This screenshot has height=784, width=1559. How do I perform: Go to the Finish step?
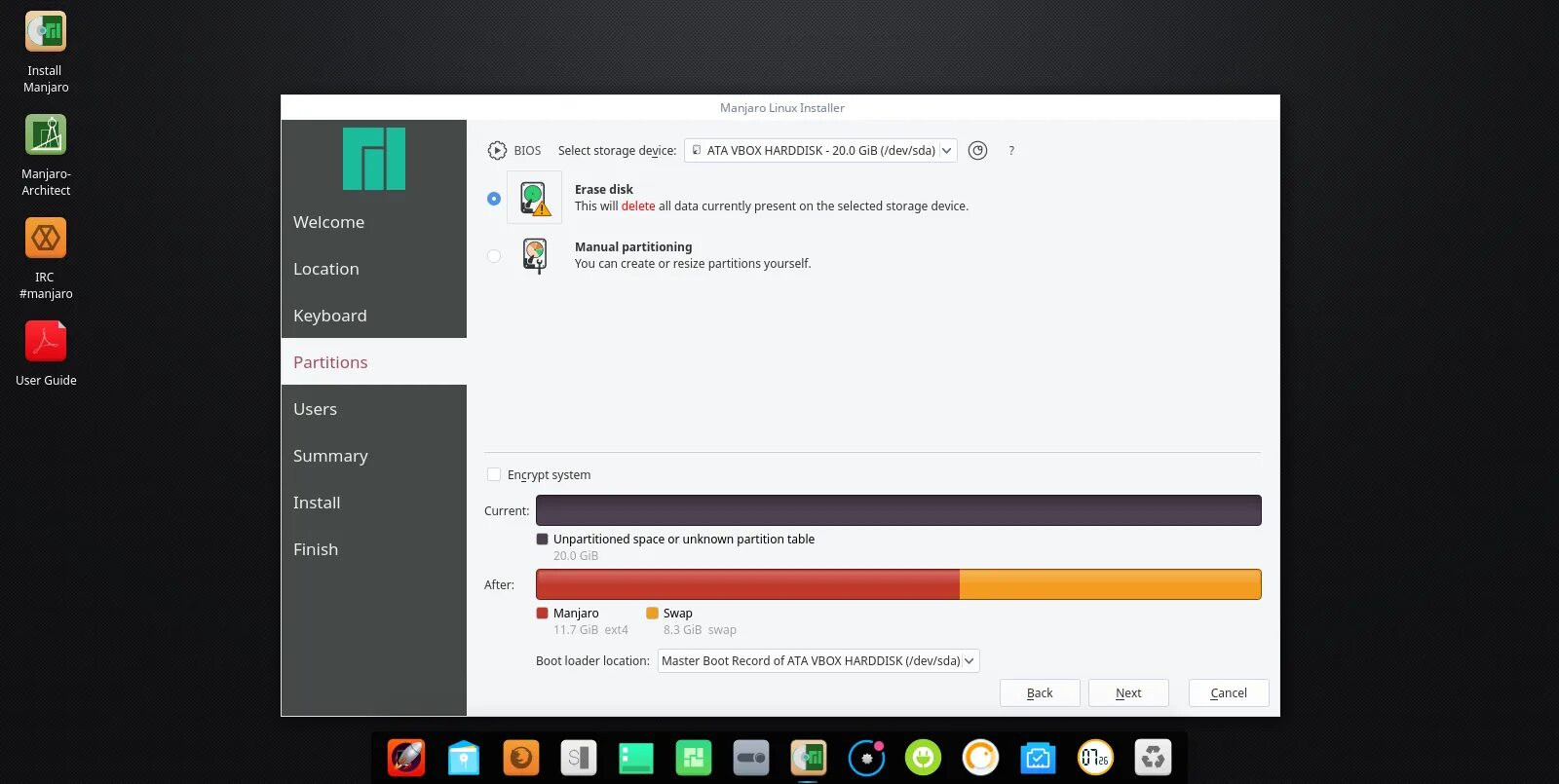[x=374, y=549]
